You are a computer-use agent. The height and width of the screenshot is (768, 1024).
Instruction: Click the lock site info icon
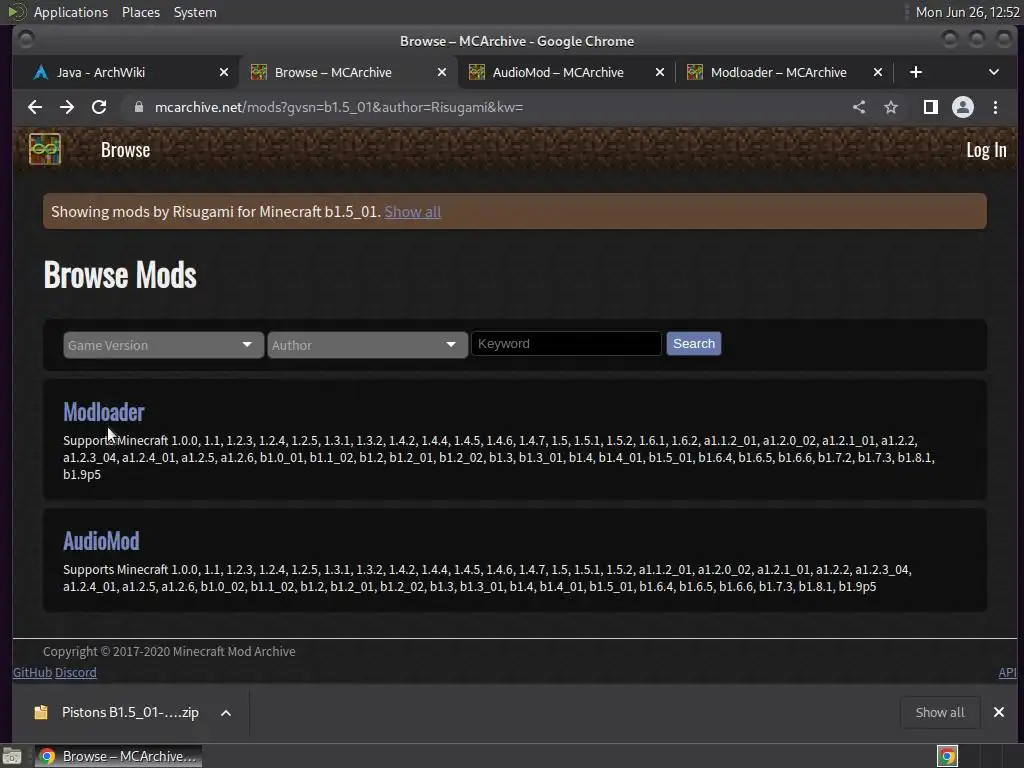point(138,107)
